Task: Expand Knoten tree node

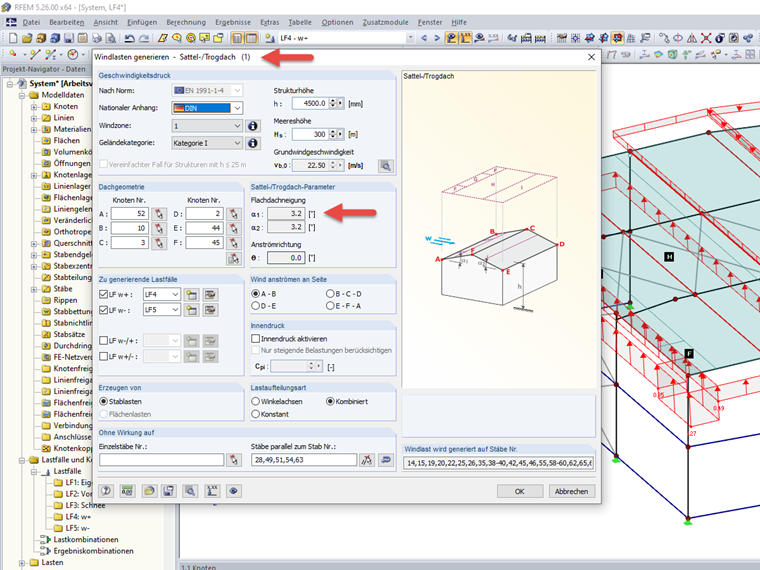Action: [x=34, y=107]
